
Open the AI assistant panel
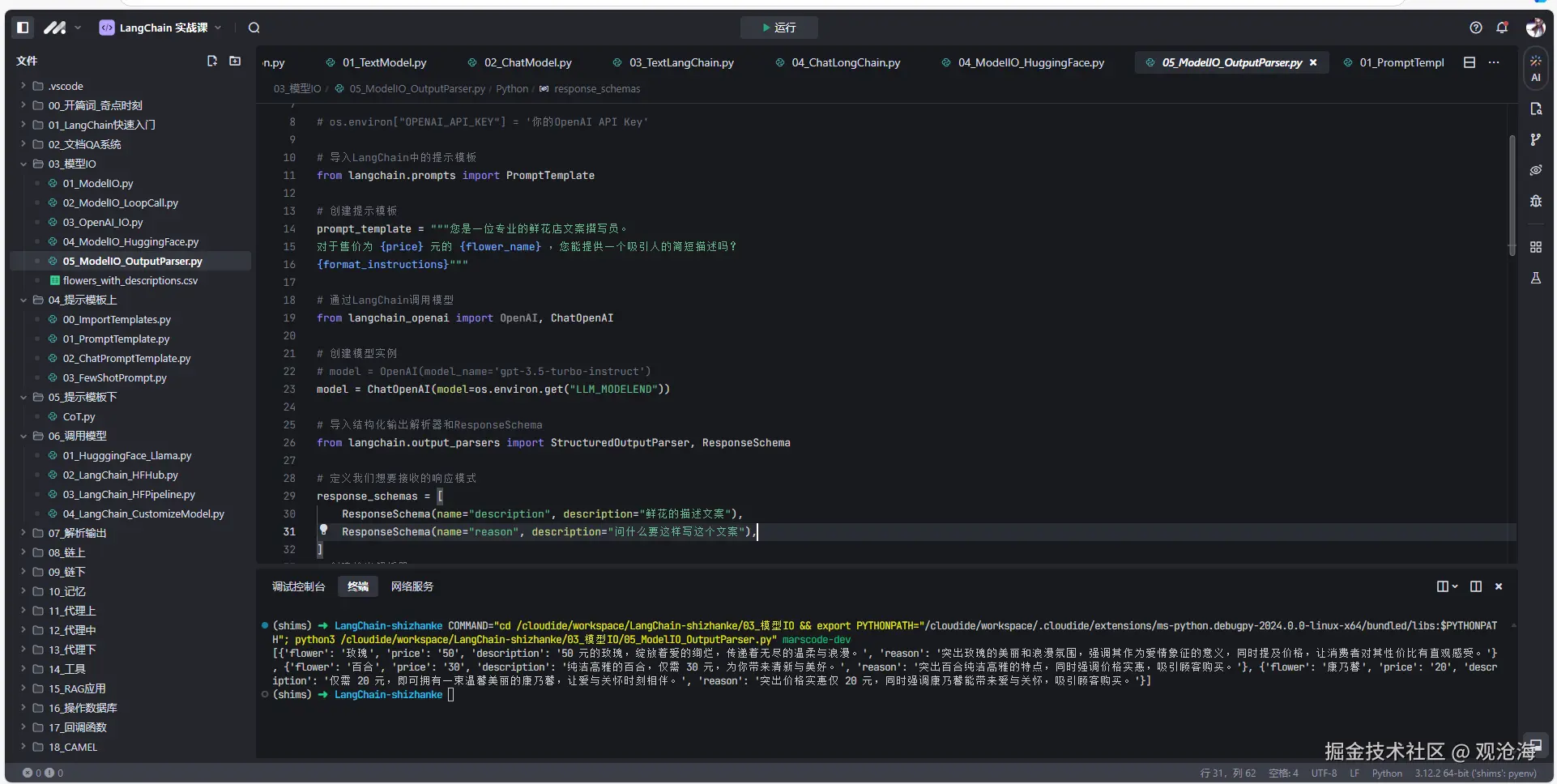(x=1535, y=69)
